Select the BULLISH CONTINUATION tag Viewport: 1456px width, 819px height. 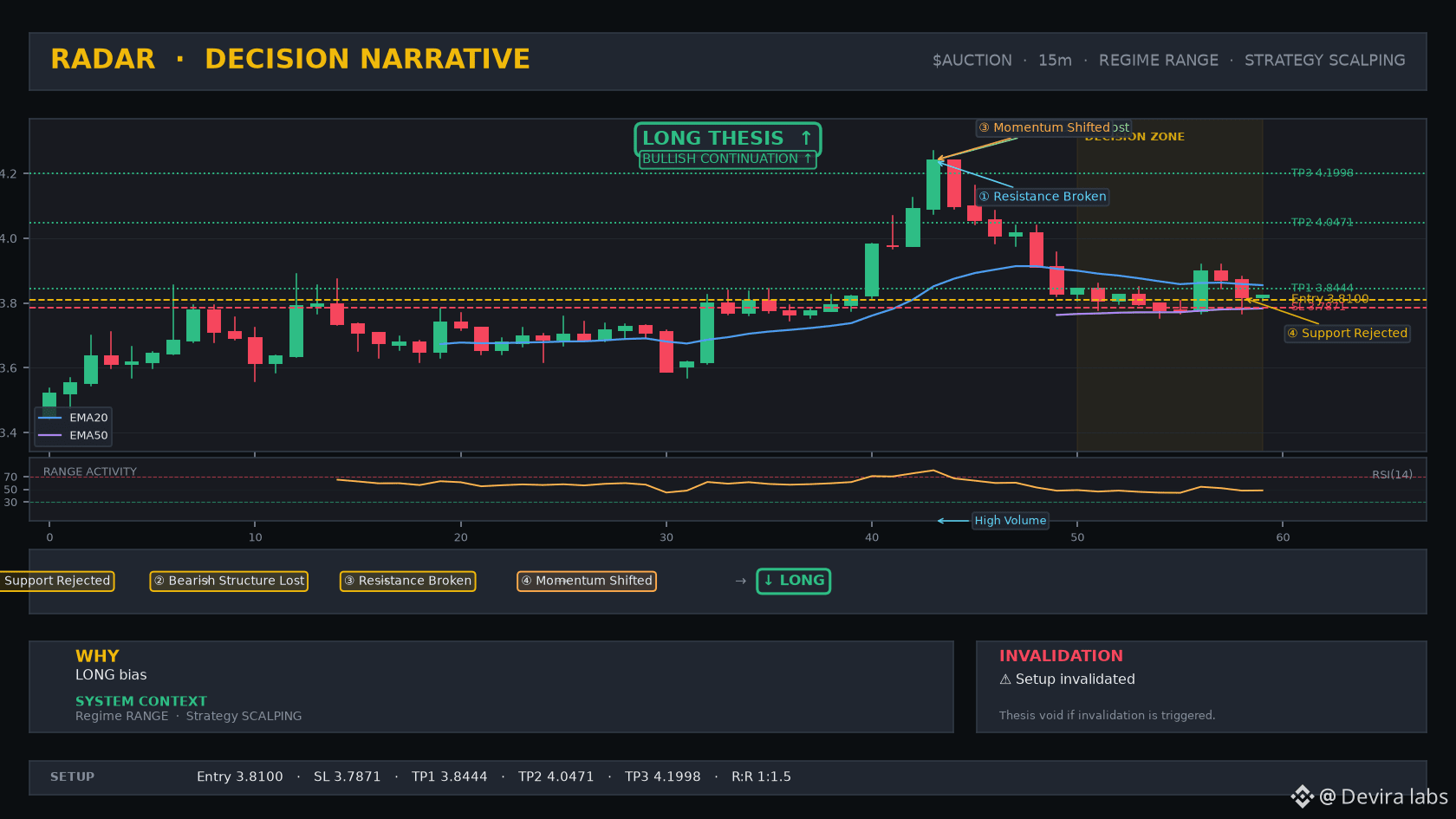coord(727,159)
